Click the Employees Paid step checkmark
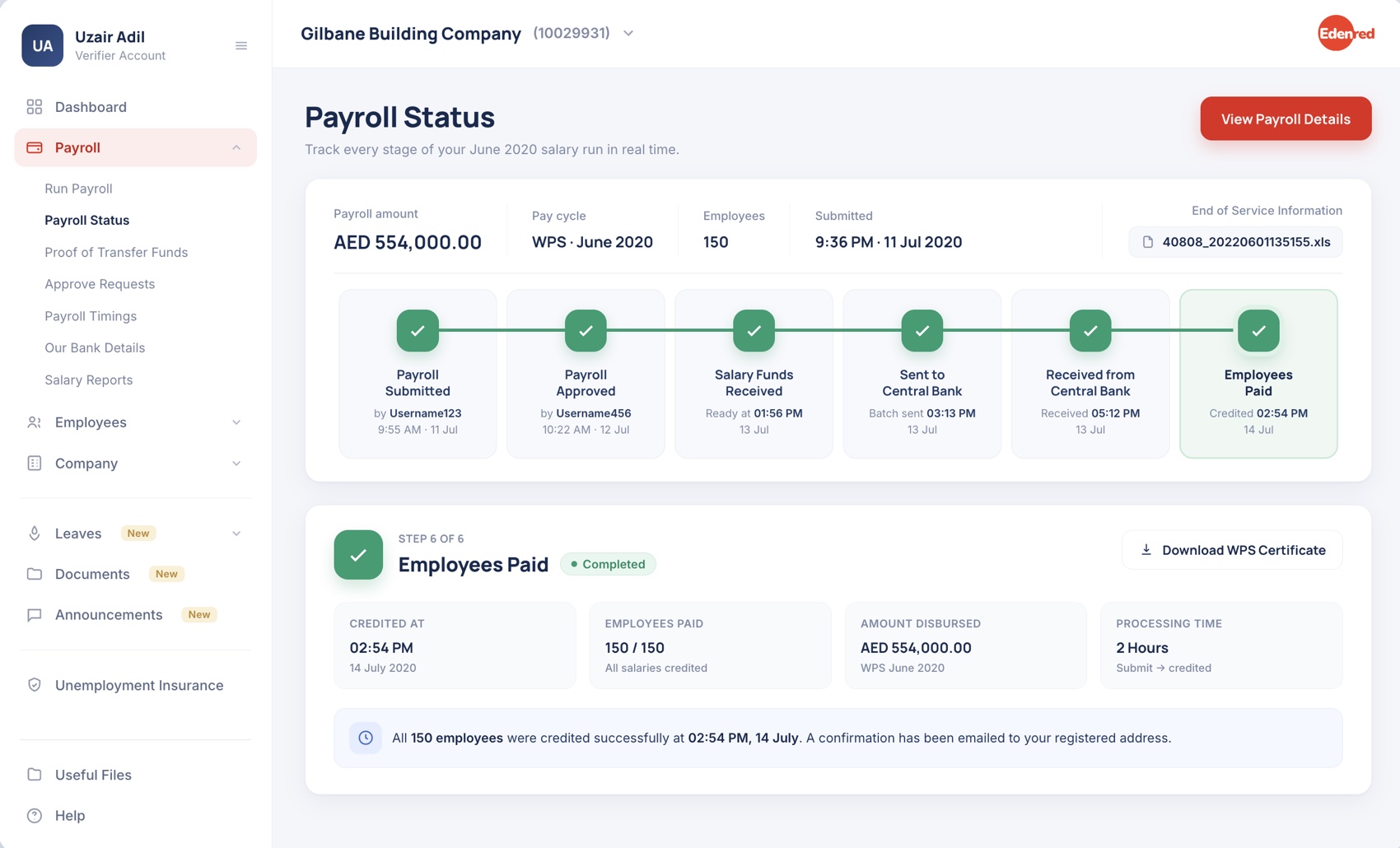Screen dimensions: 1400x848 1258,330
